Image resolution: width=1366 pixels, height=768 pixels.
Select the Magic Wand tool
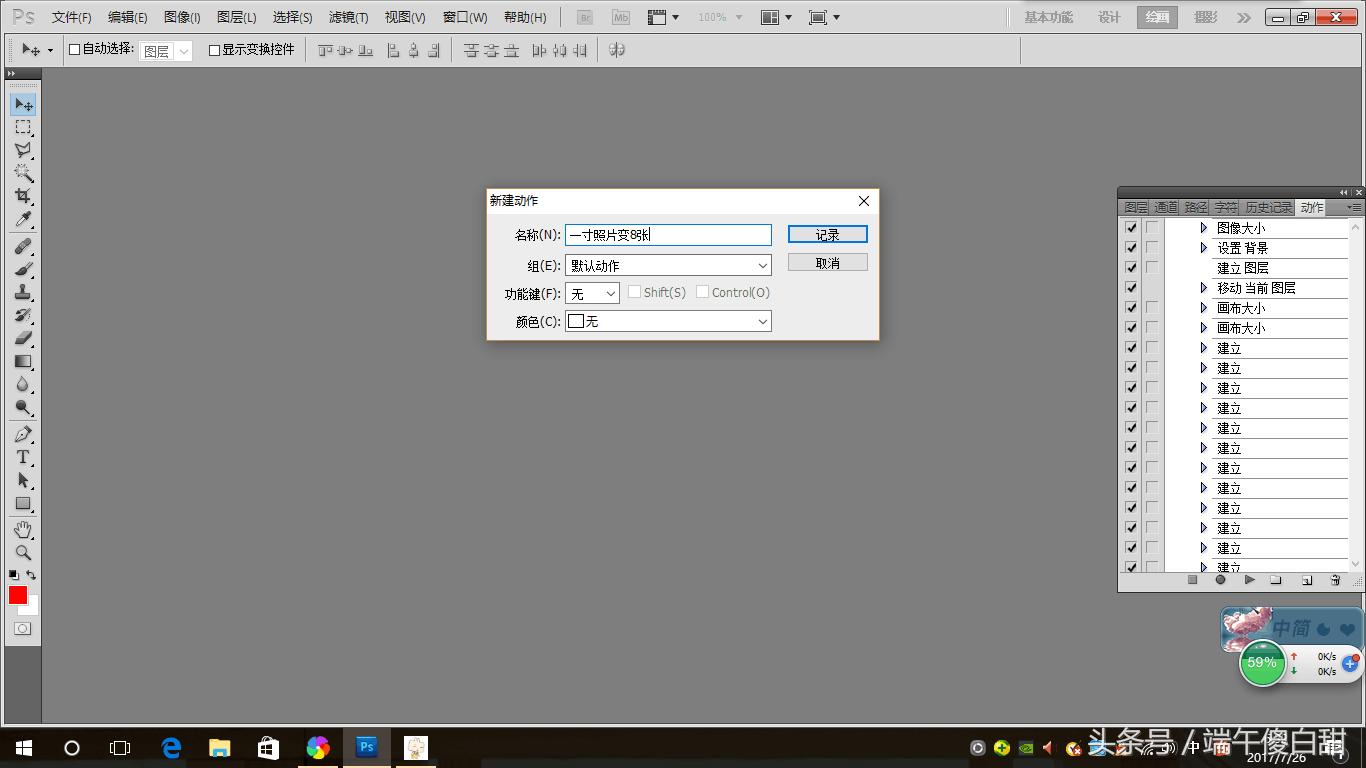pyautogui.click(x=23, y=173)
